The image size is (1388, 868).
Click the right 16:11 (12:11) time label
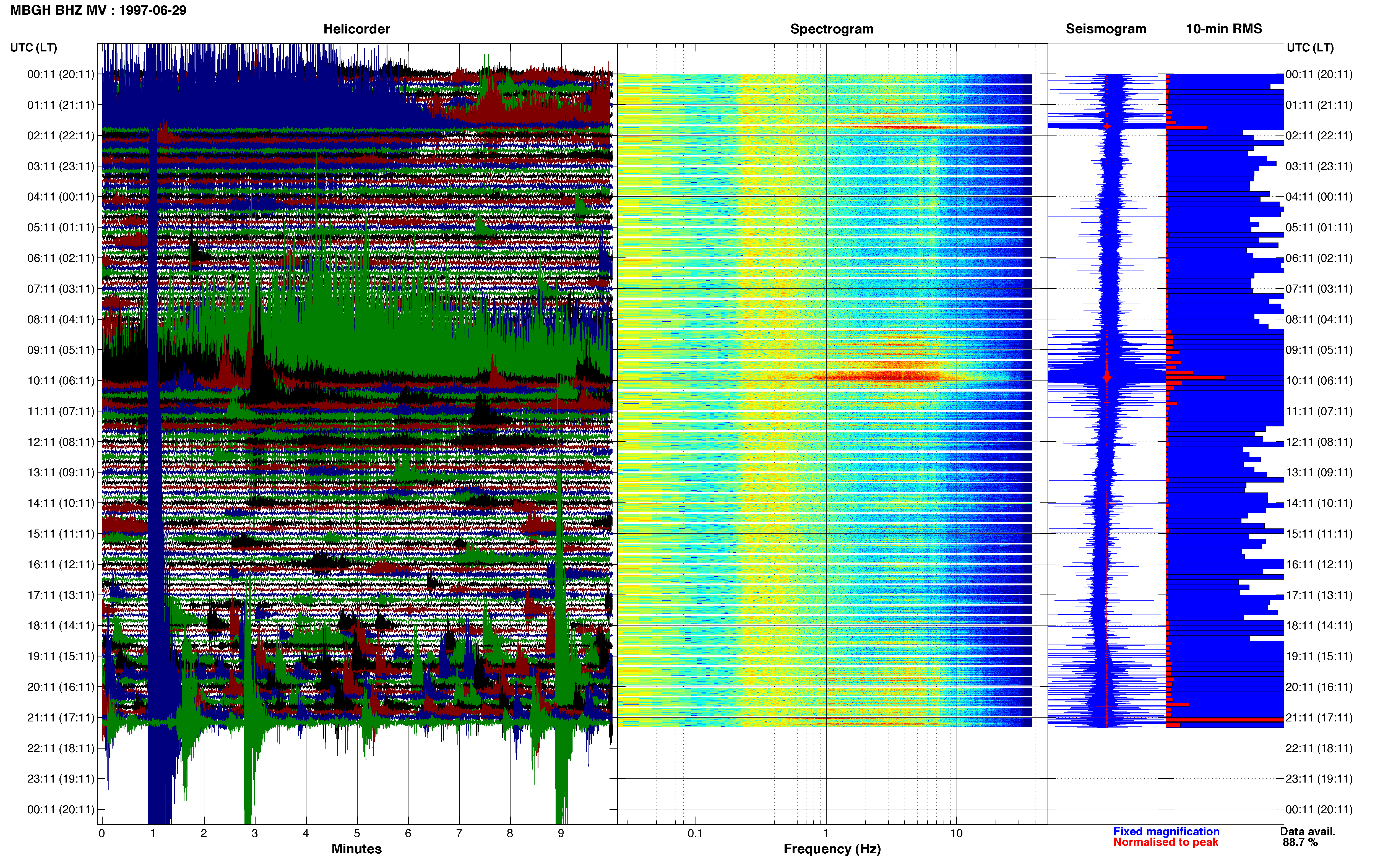click(1319, 564)
